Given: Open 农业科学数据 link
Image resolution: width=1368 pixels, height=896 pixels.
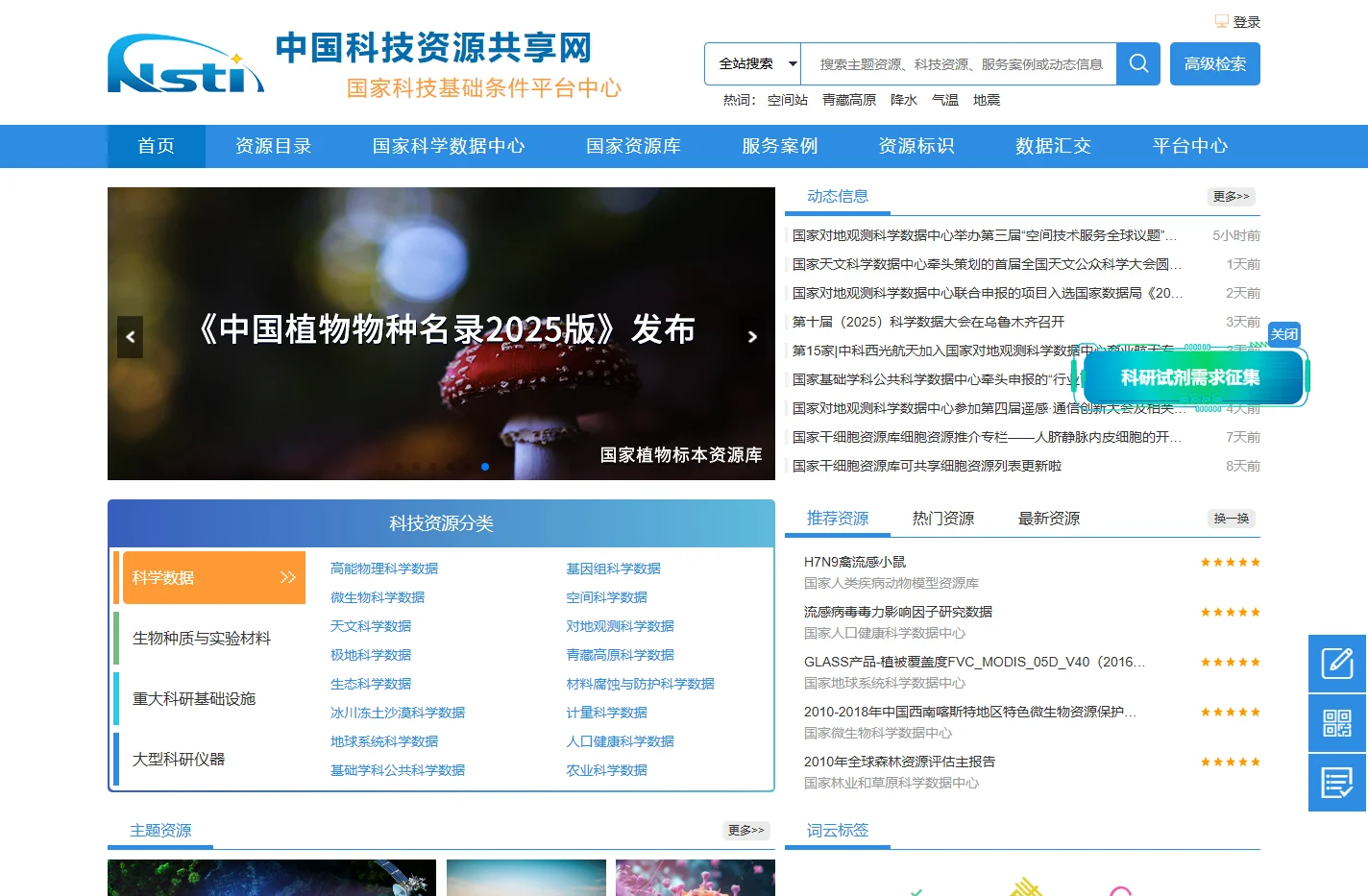Looking at the screenshot, I should [606, 770].
